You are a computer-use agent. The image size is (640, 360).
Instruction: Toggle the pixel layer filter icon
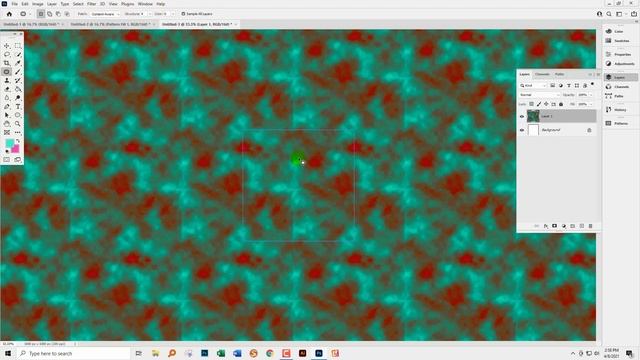click(552, 86)
